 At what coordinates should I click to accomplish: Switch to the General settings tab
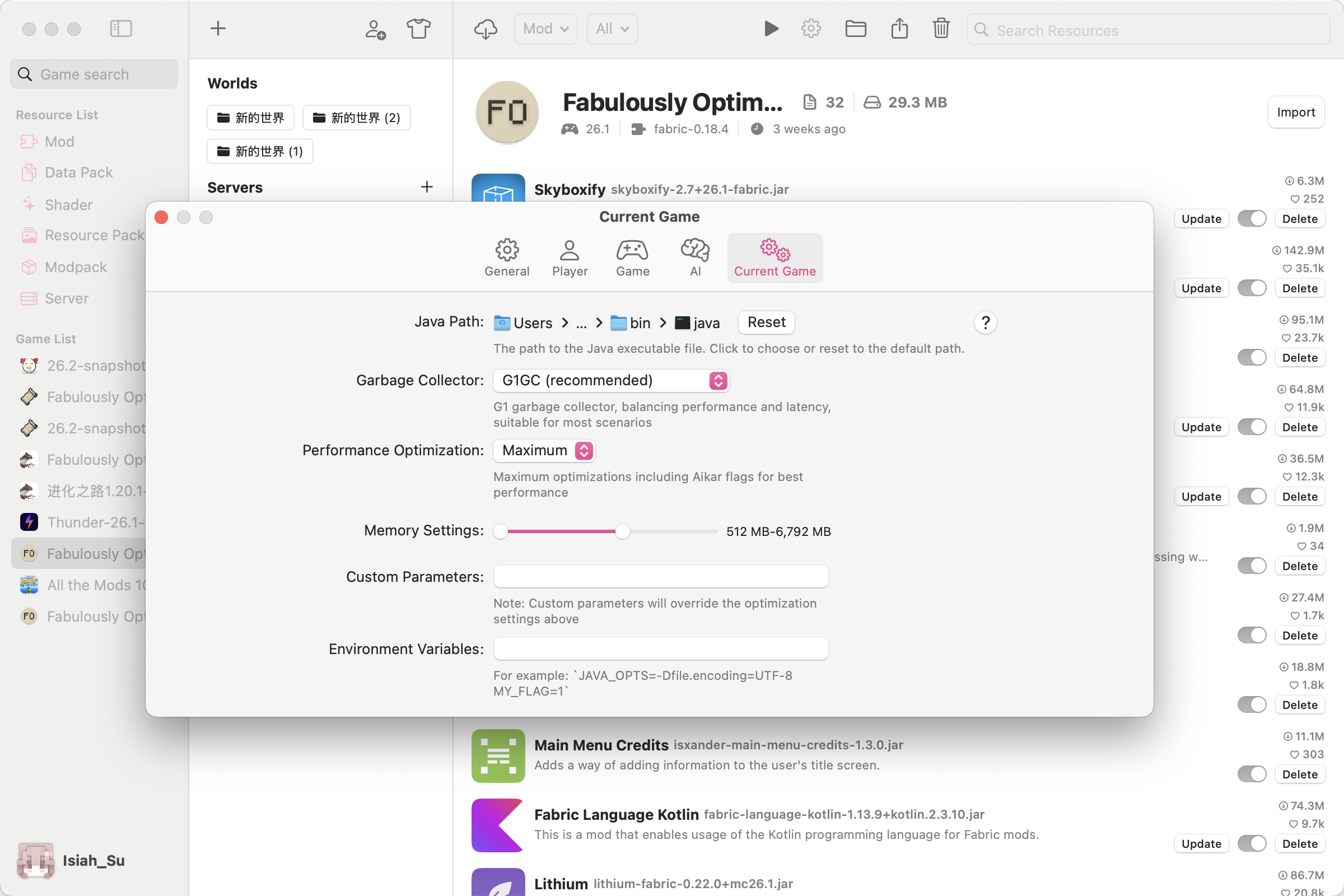(x=507, y=258)
